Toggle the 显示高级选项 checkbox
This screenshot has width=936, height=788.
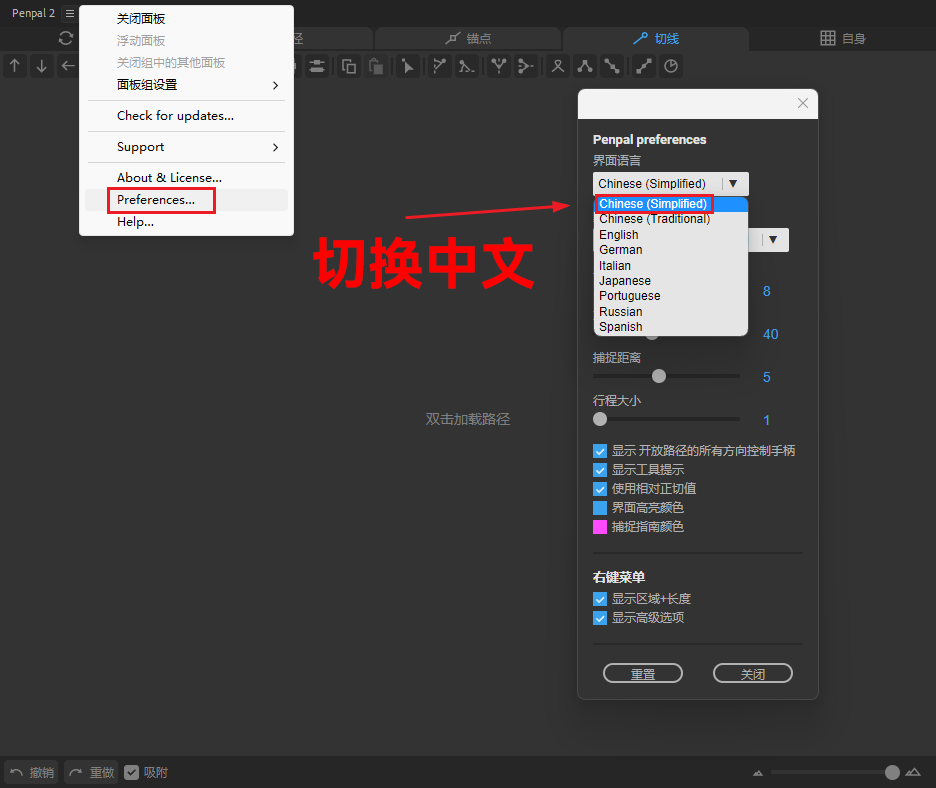click(x=600, y=618)
